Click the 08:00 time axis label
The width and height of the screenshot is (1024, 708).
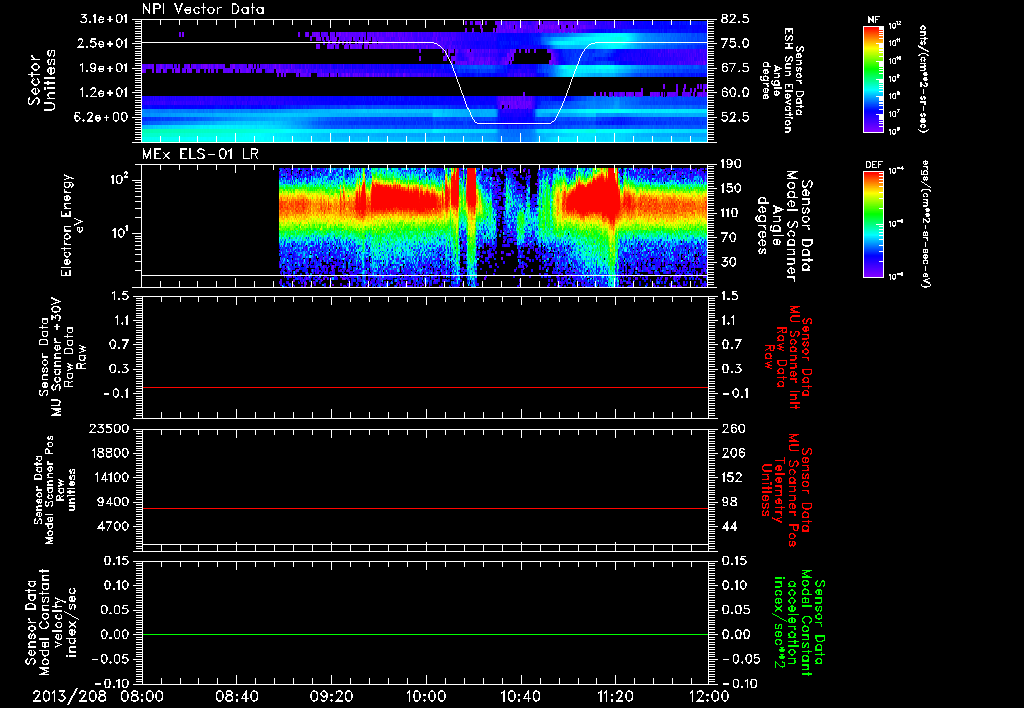pyautogui.click(x=142, y=695)
